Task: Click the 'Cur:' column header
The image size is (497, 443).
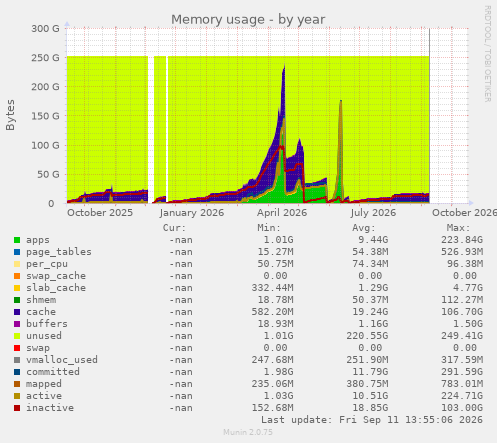Action: [x=174, y=228]
